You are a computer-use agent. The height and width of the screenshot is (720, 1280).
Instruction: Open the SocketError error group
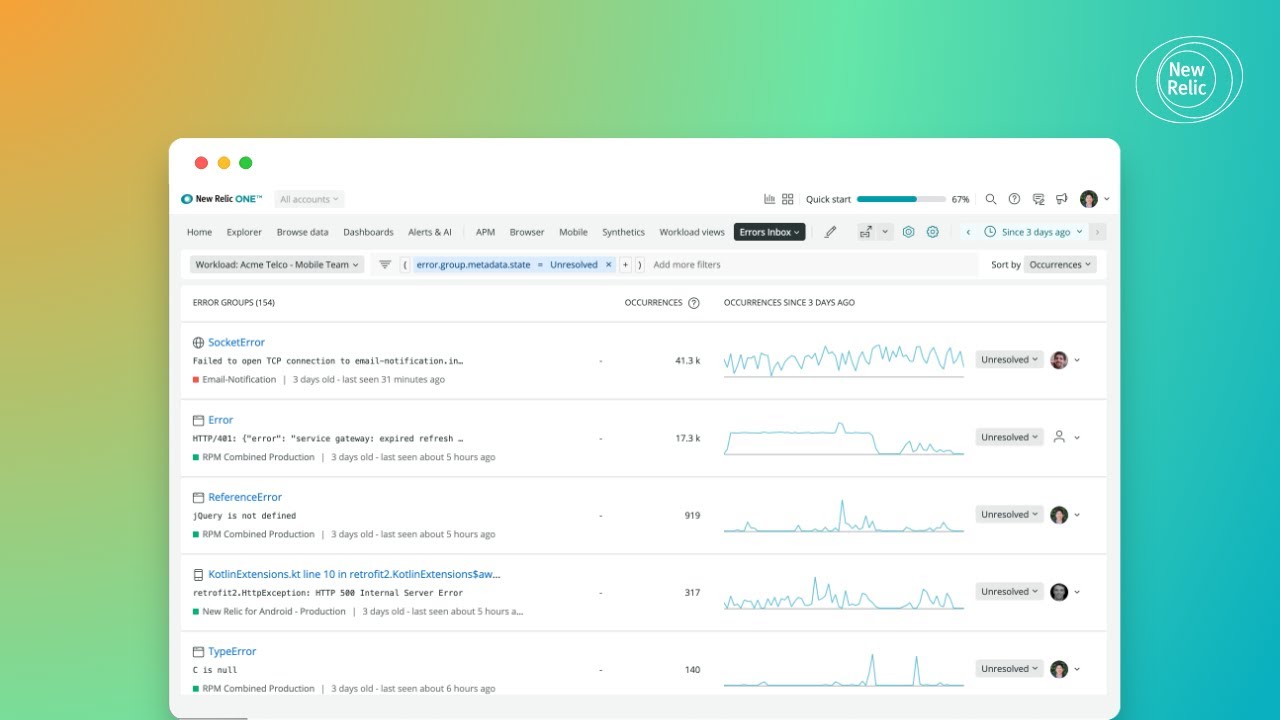[236, 343]
